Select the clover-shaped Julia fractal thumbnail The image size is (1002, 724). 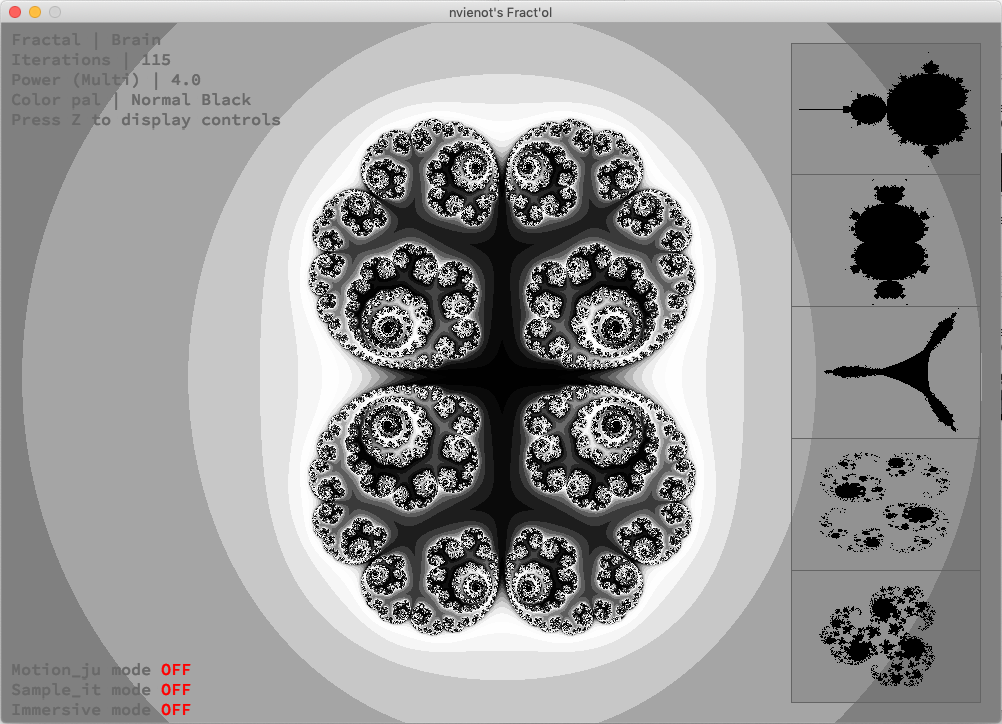pos(886,636)
